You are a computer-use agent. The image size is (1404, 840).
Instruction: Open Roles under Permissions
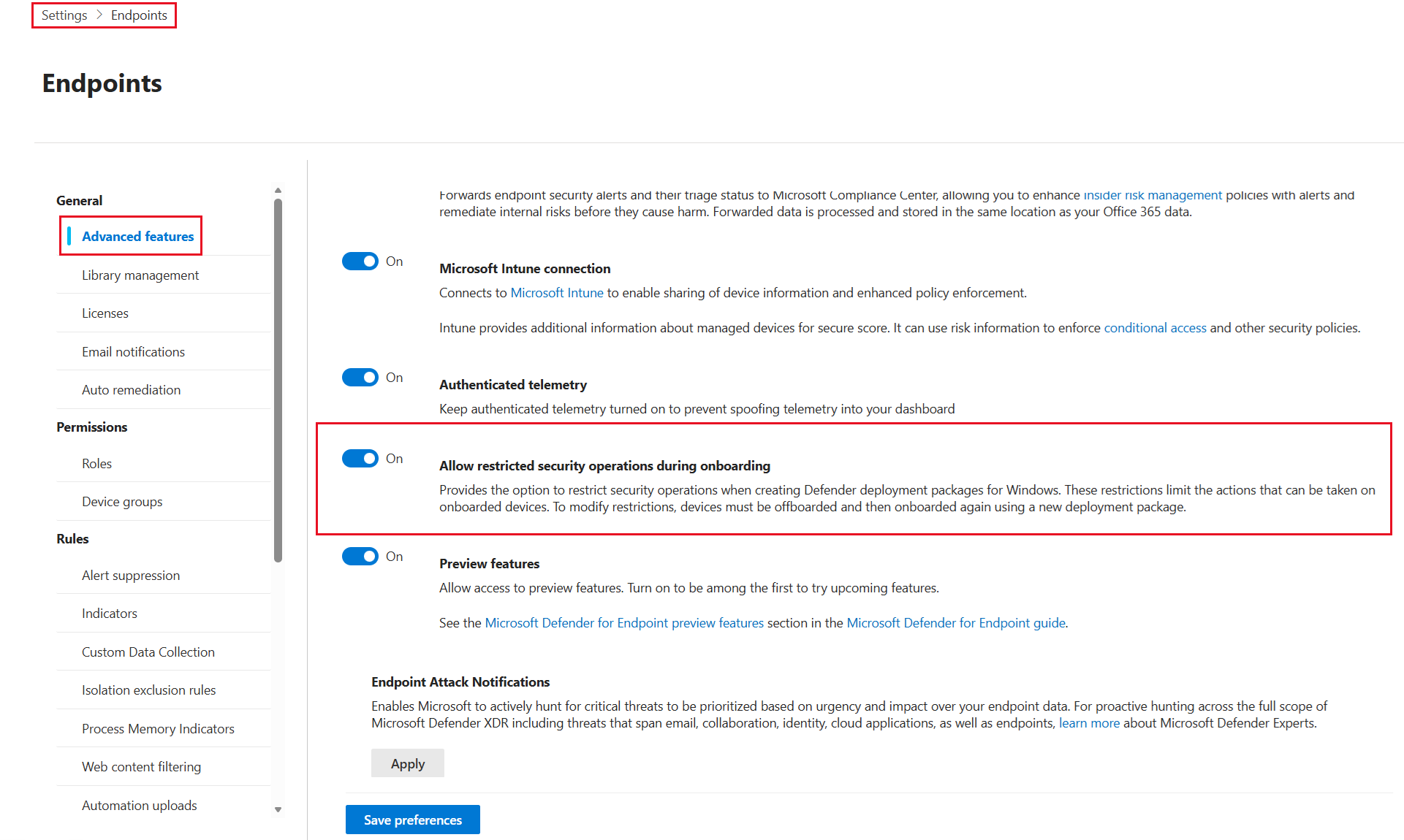[97, 463]
